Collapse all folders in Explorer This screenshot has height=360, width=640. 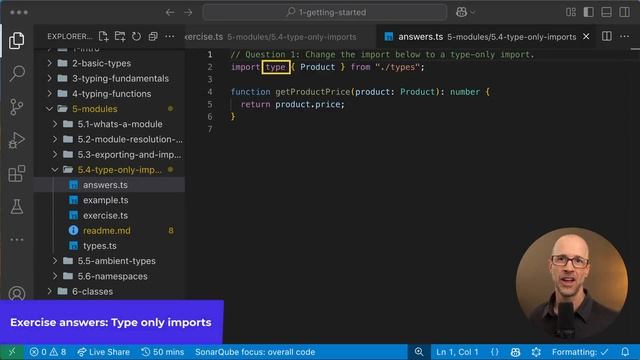point(153,37)
